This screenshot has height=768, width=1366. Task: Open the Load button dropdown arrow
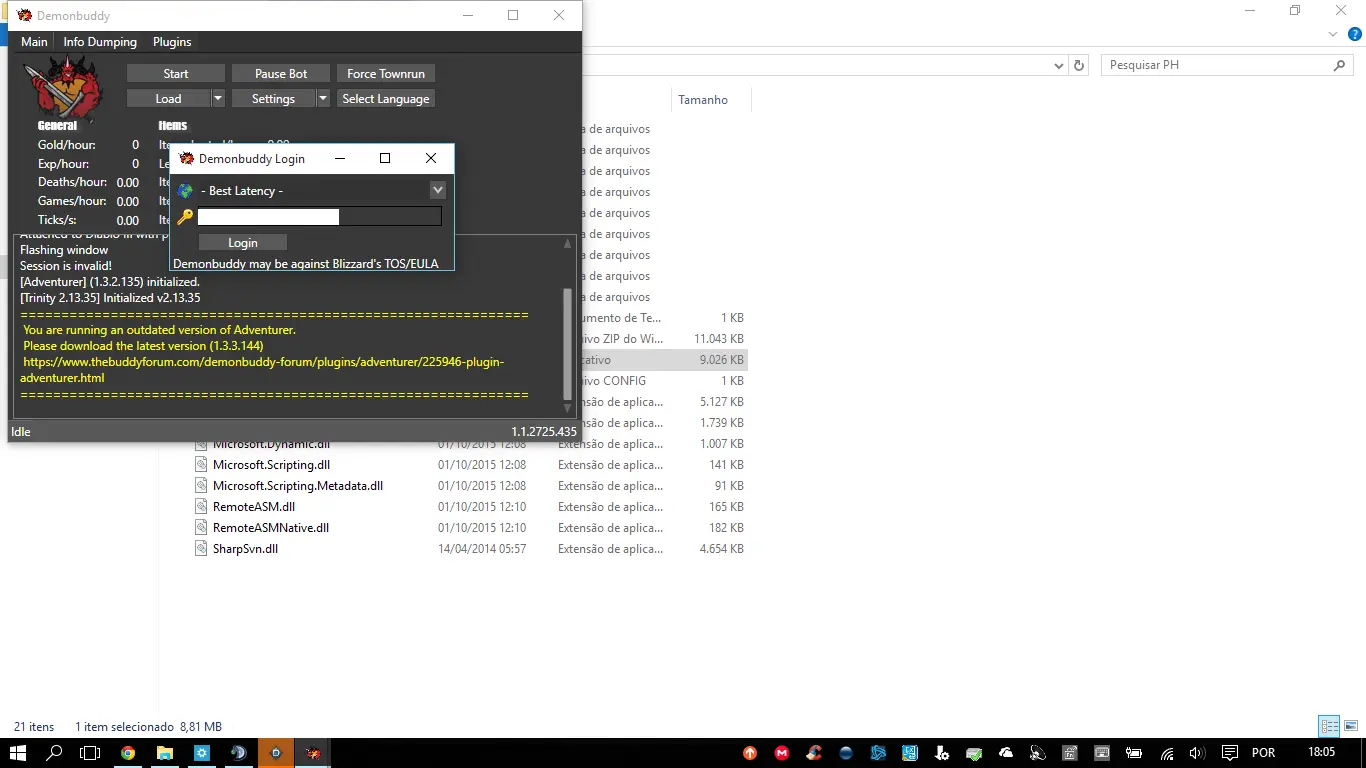tap(218, 99)
